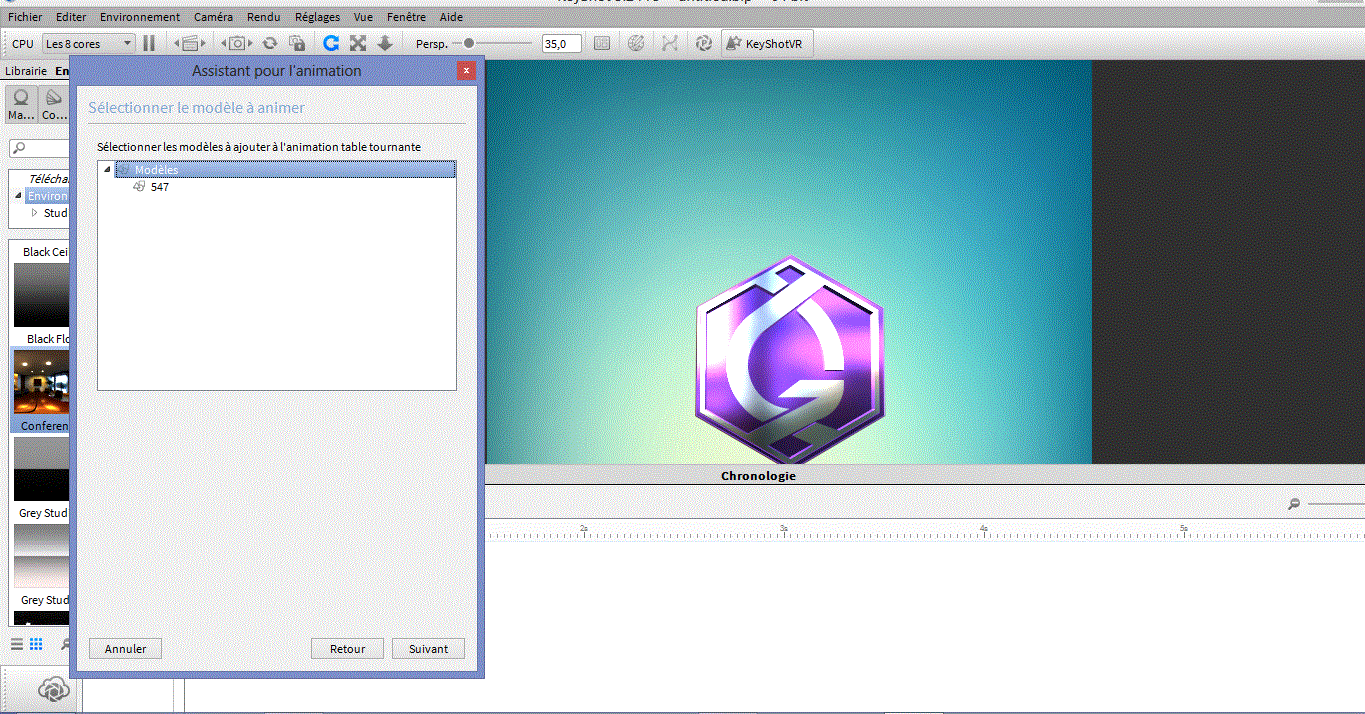Click the 2s mark on the timeline
1365x714 pixels.
[584, 527]
